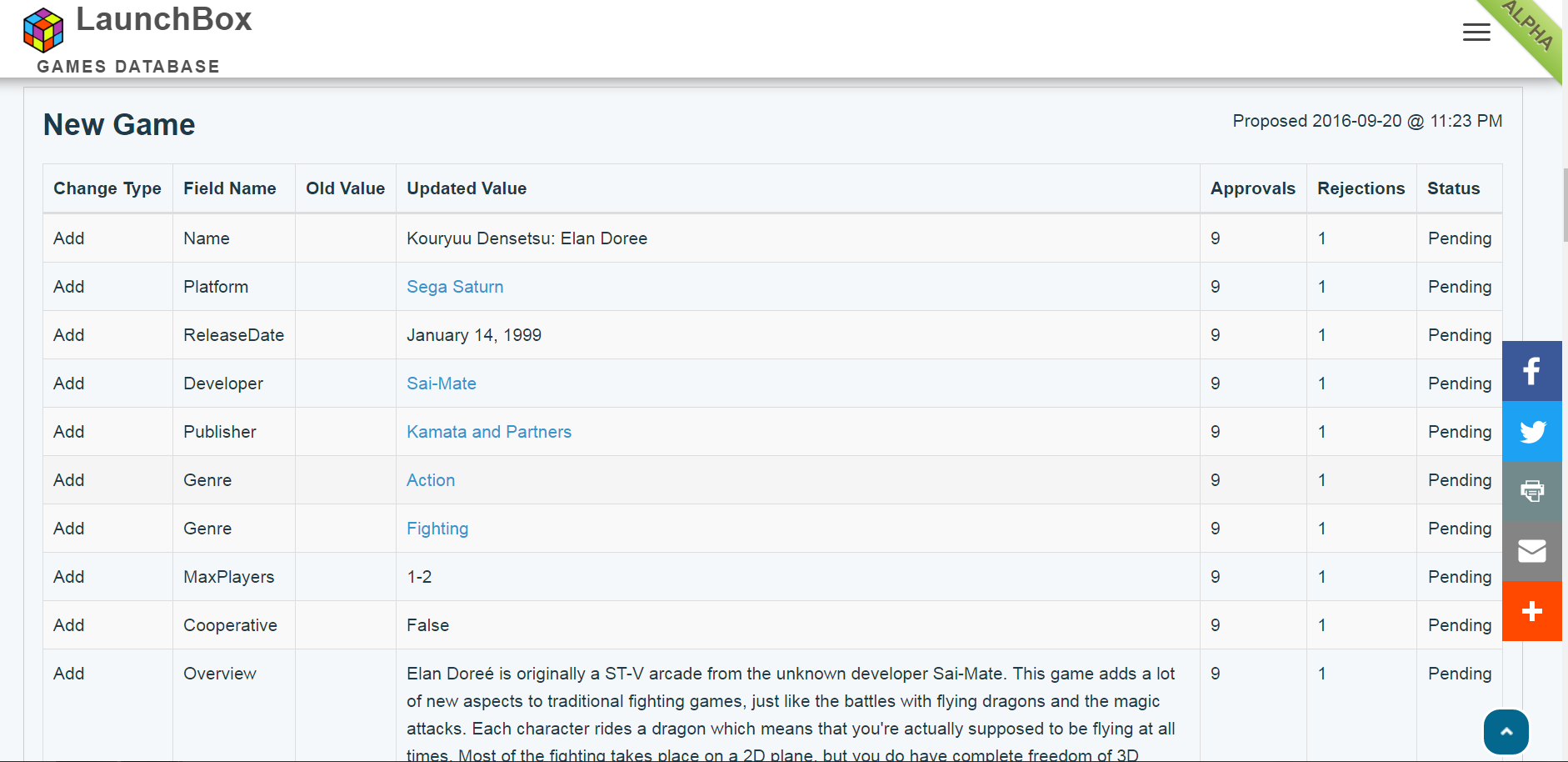Open more sharing options plus button
Image resolution: width=1568 pixels, height=762 pixels.
(x=1531, y=611)
